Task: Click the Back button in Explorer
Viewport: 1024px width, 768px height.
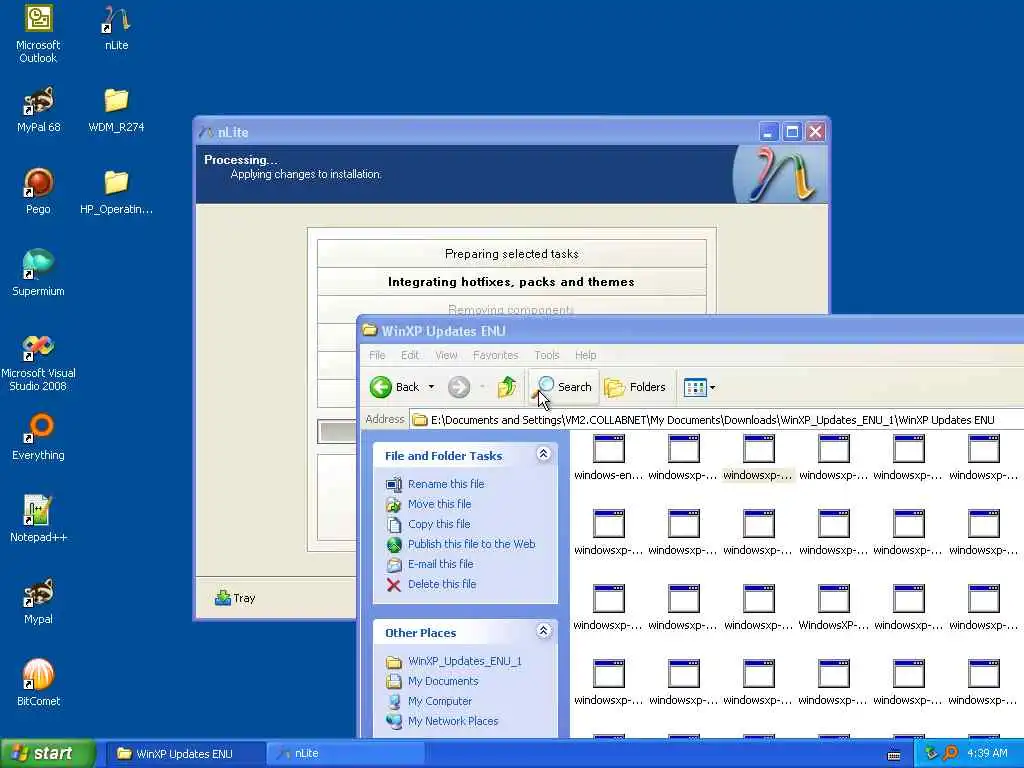Action: (394, 387)
